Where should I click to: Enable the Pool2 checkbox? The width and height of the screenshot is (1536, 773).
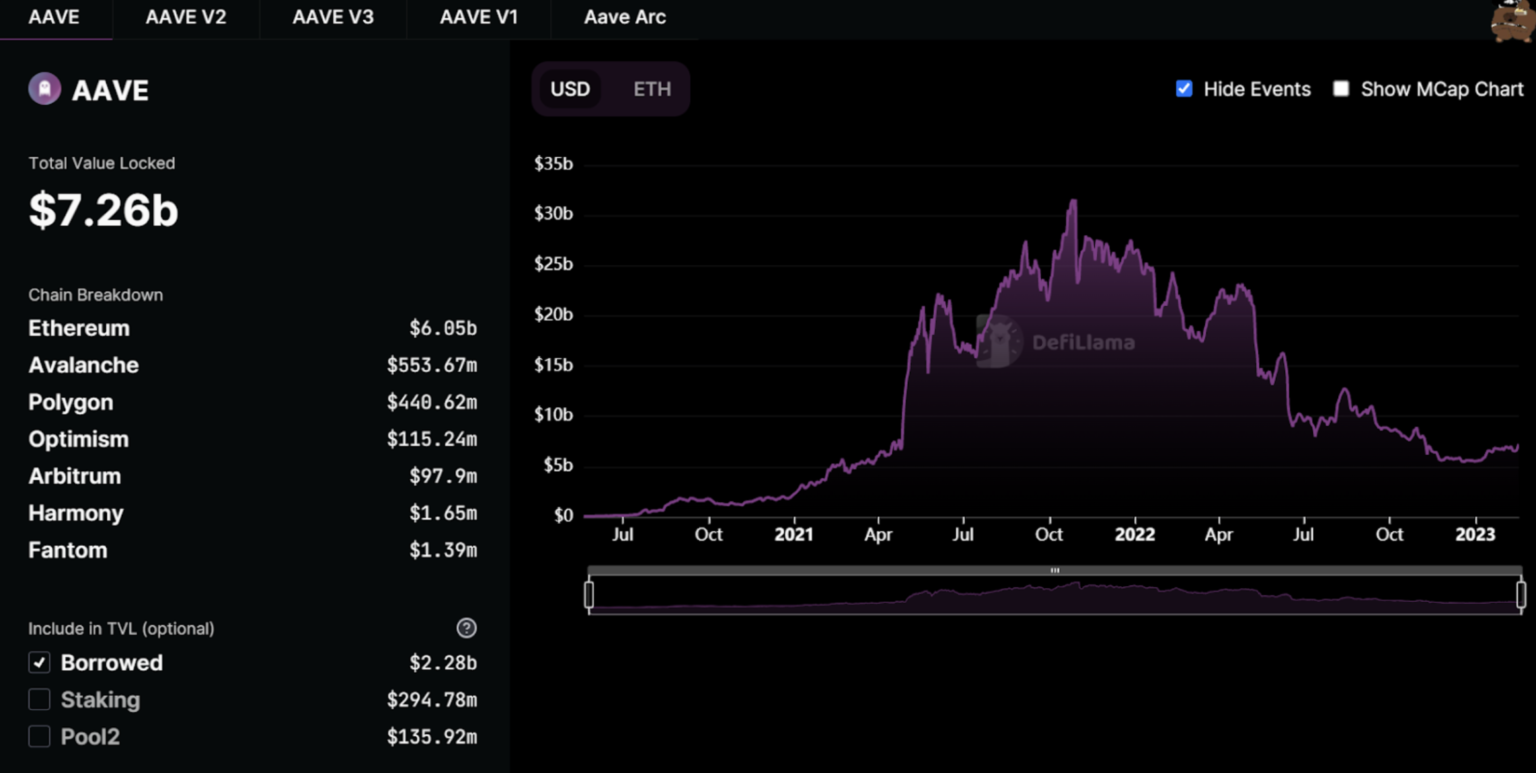[39, 736]
